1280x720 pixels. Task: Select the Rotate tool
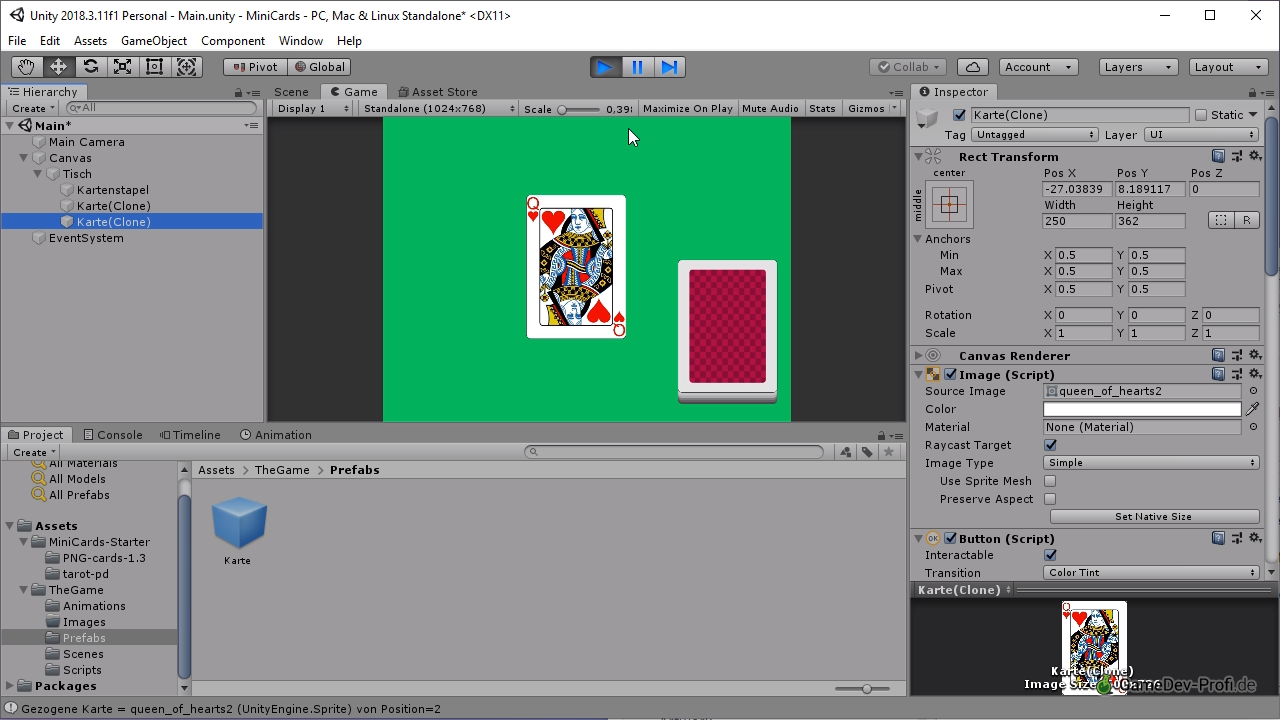pyautogui.click(x=90, y=67)
